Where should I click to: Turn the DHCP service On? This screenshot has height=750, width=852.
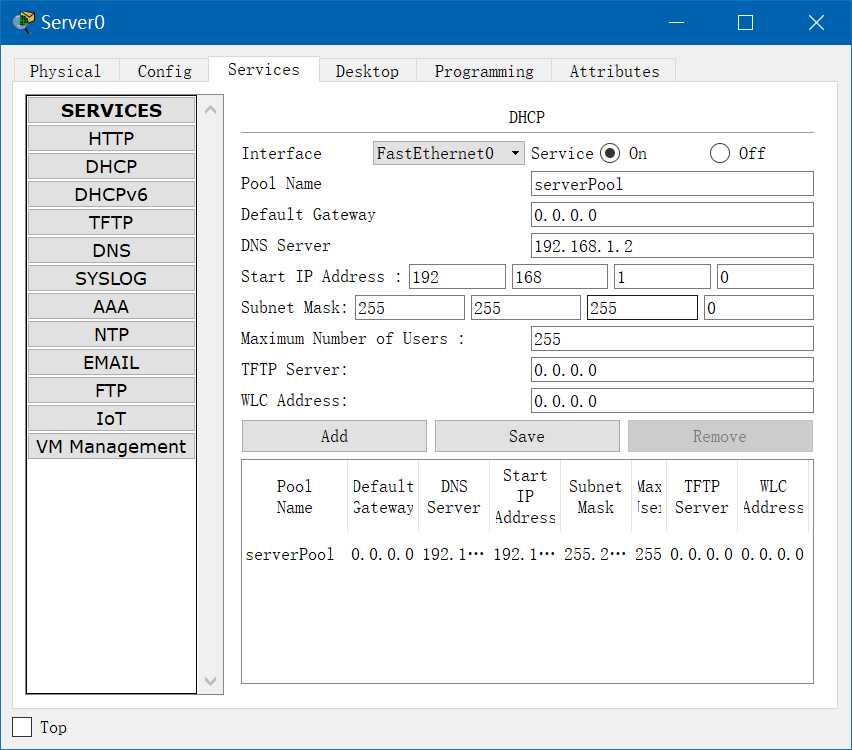point(610,153)
